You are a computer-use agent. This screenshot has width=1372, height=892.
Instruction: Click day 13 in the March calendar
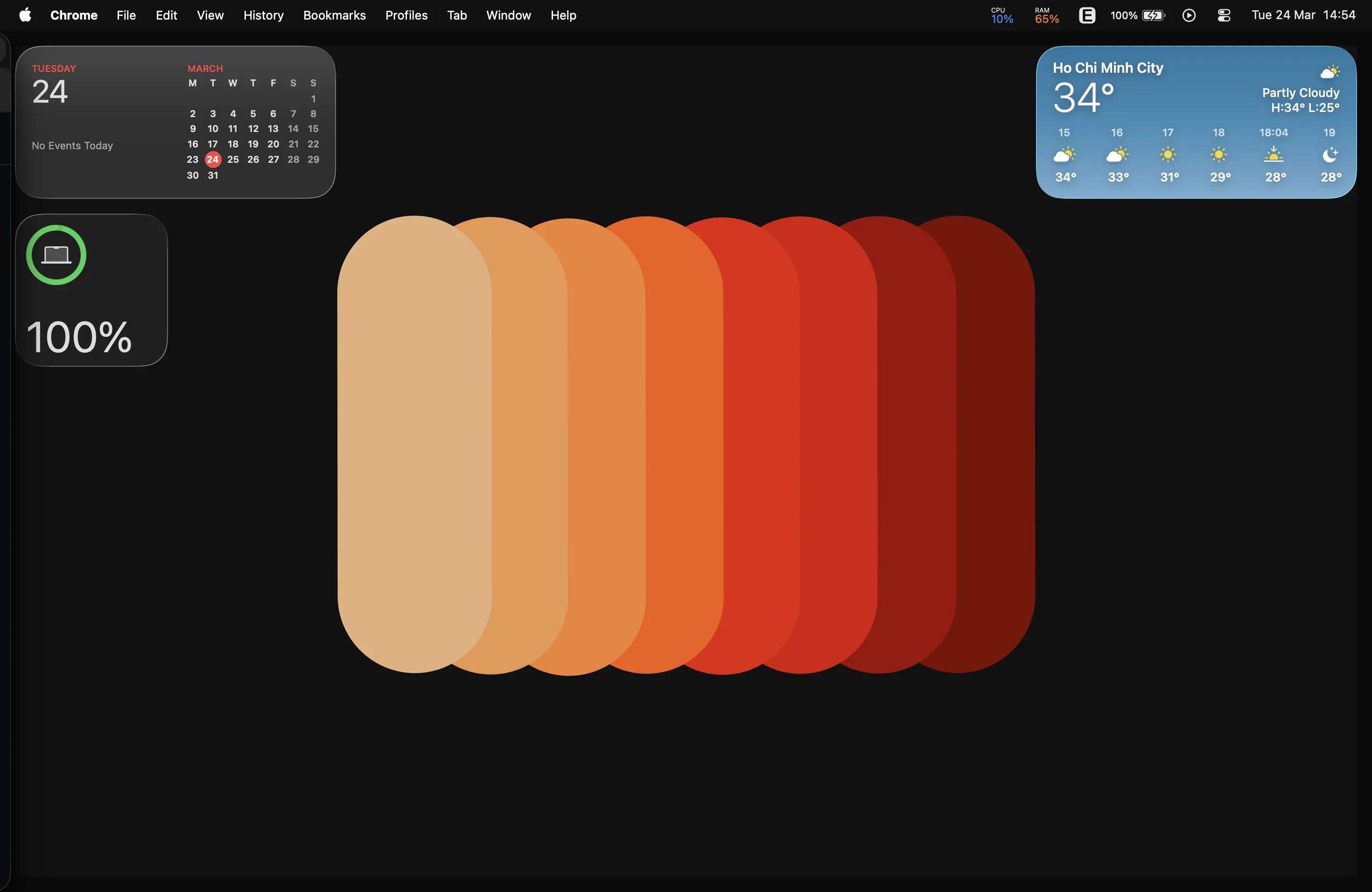(x=273, y=128)
